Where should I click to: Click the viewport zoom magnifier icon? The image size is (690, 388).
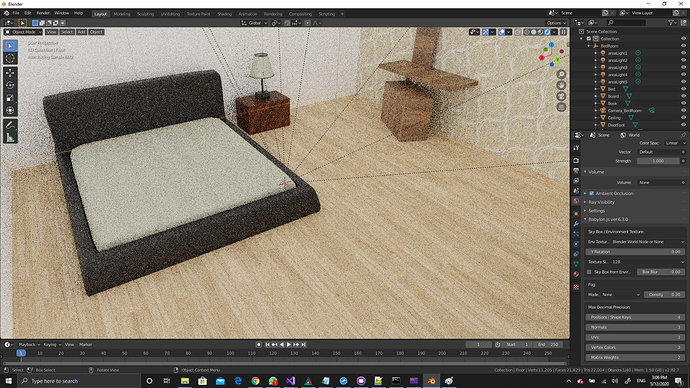click(x=561, y=74)
